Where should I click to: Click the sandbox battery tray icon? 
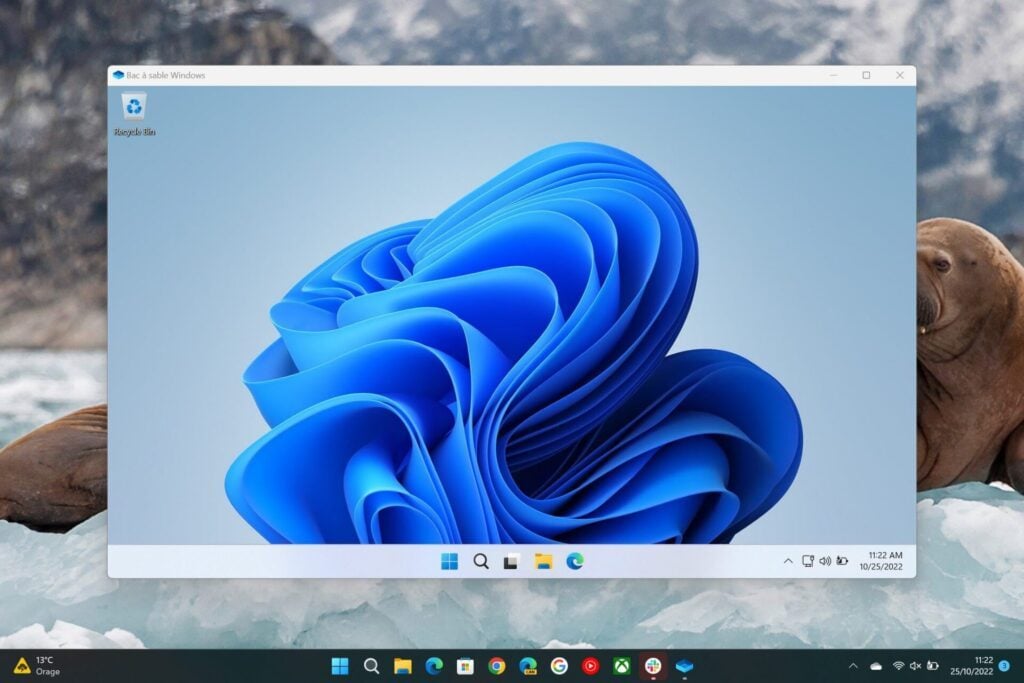[x=842, y=561]
